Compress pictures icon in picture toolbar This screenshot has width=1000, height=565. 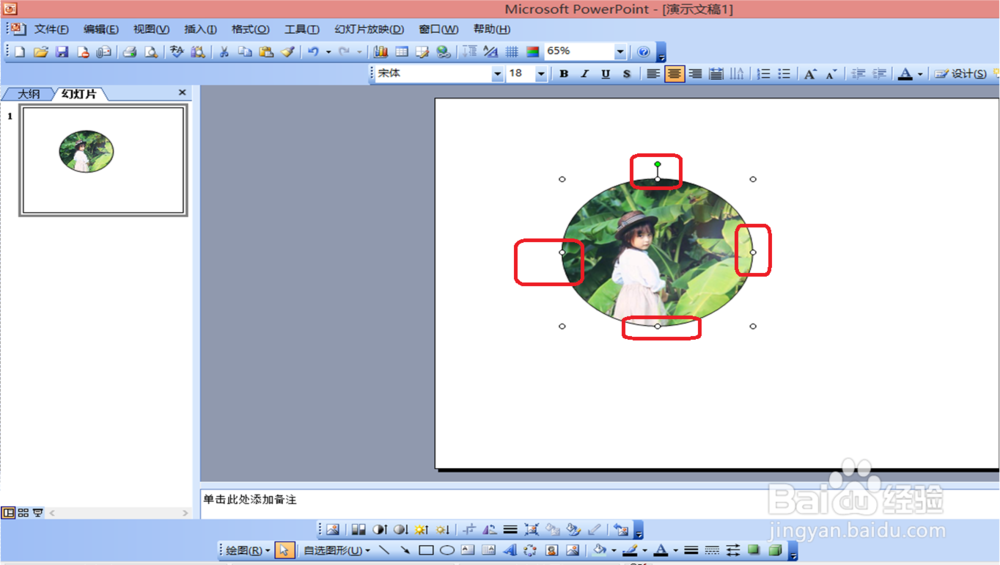(x=531, y=529)
